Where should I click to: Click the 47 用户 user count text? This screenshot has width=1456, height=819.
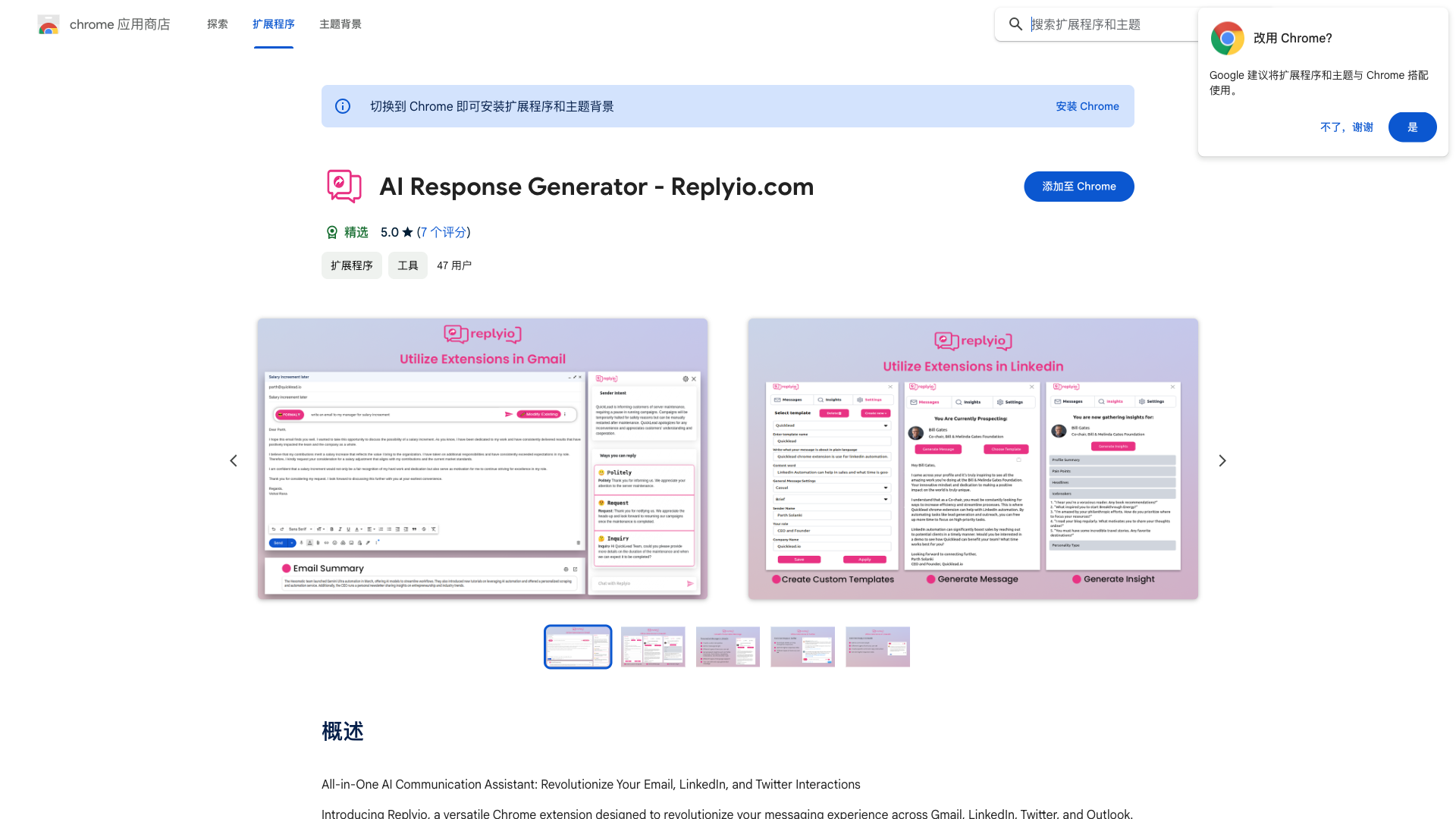[x=454, y=265]
